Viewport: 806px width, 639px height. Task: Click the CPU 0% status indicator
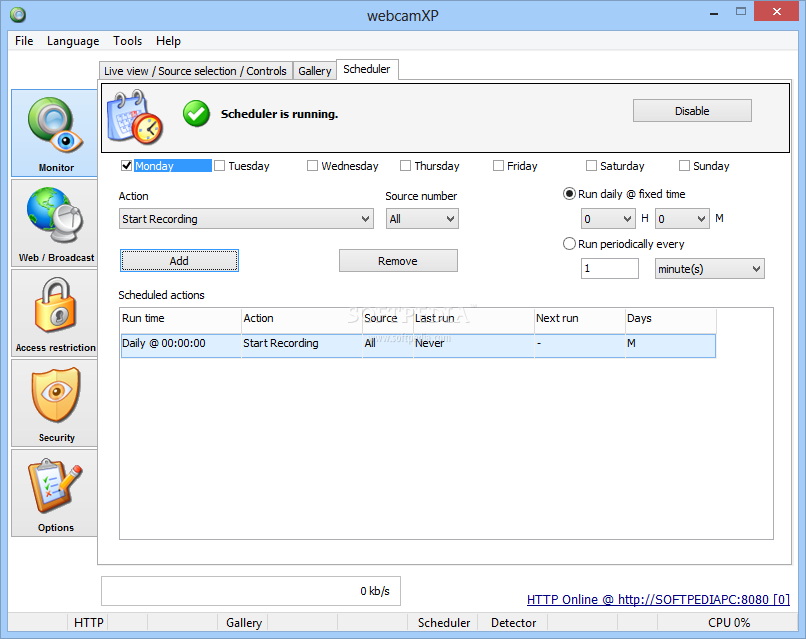pyautogui.click(x=729, y=623)
